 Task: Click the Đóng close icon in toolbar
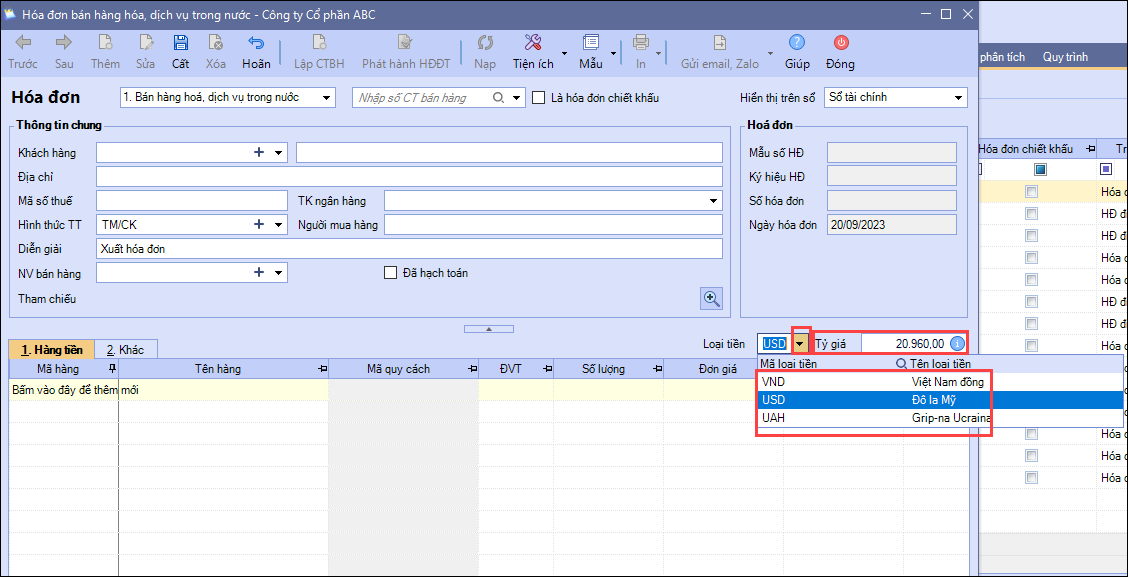point(840,43)
